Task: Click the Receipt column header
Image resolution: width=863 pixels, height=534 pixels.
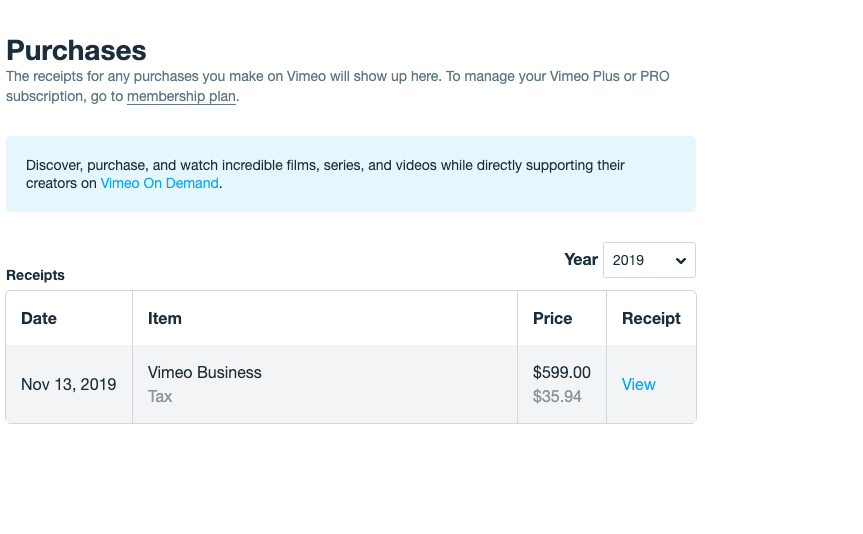Action: (x=651, y=318)
